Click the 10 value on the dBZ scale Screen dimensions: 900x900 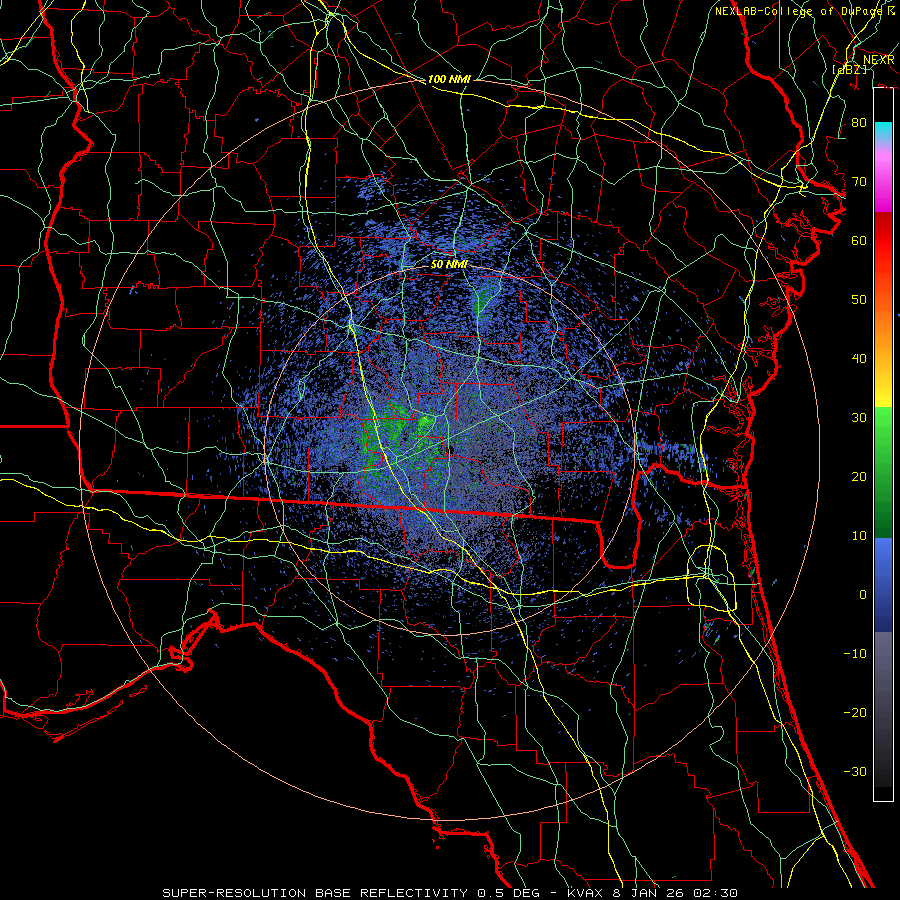click(859, 536)
